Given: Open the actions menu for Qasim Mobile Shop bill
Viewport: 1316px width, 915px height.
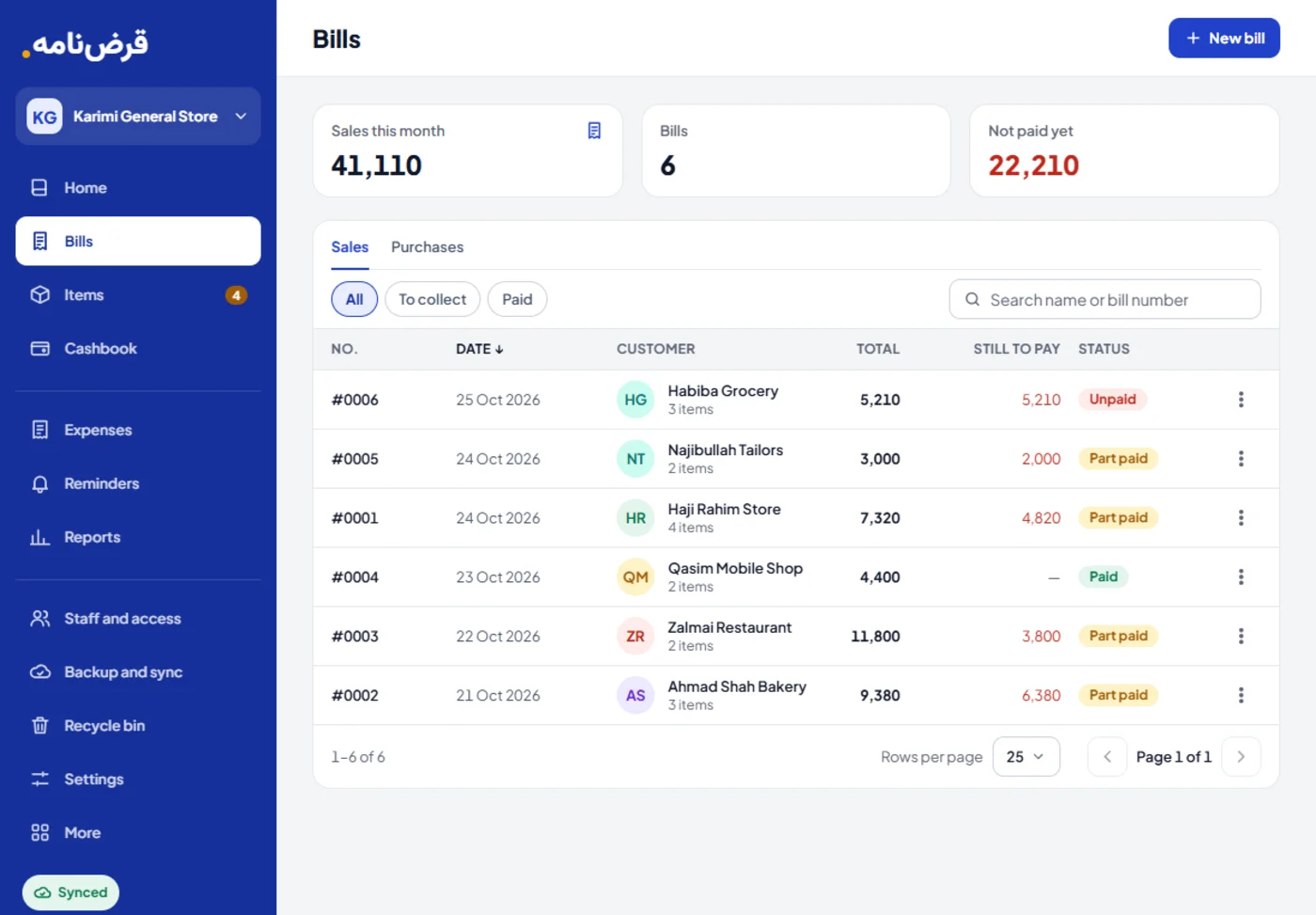Looking at the screenshot, I should pyautogui.click(x=1241, y=577).
